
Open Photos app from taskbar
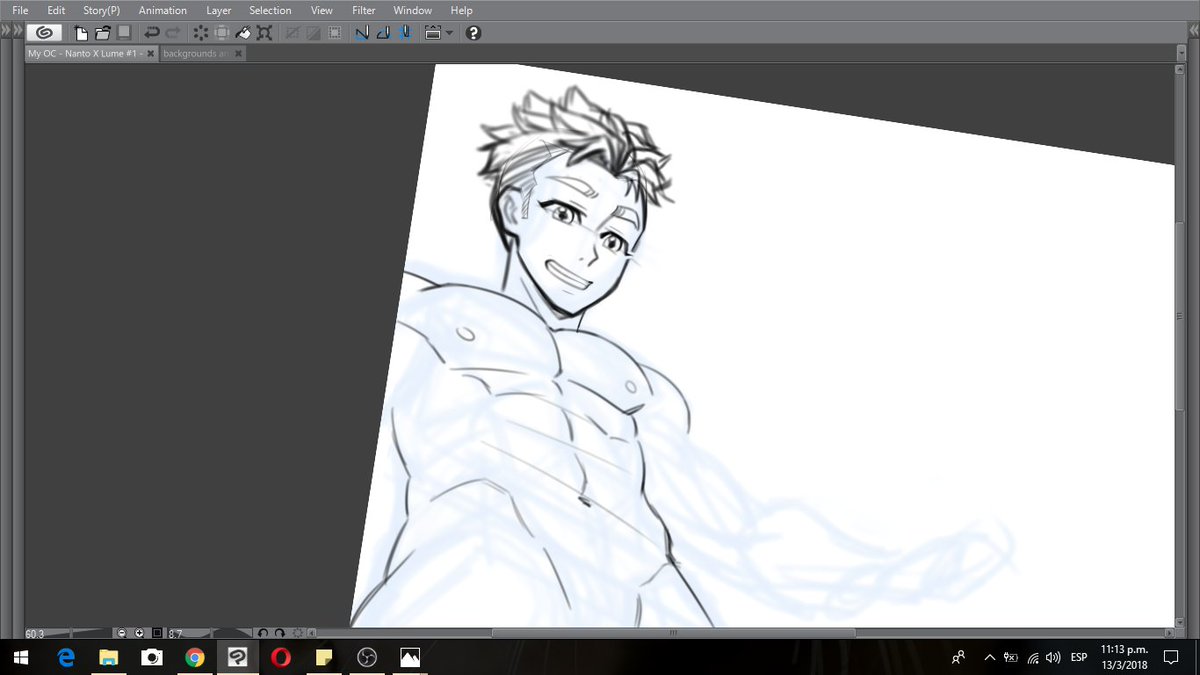(x=410, y=657)
